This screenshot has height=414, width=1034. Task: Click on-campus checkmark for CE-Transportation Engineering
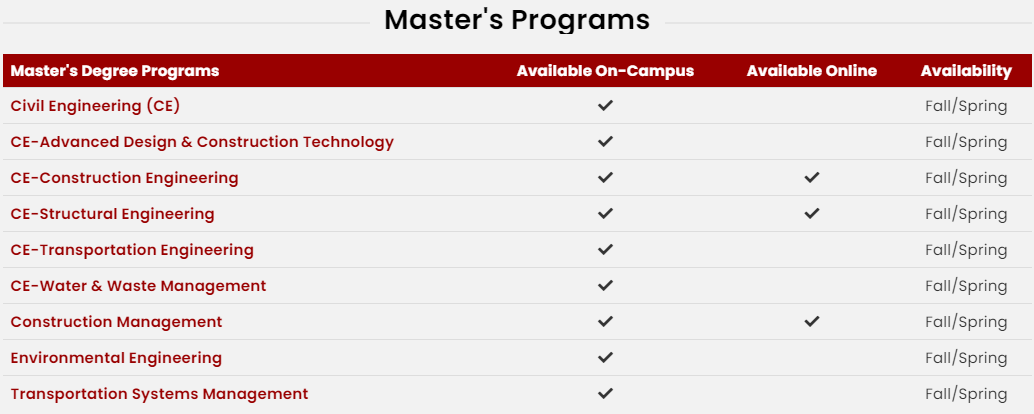pos(605,249)
